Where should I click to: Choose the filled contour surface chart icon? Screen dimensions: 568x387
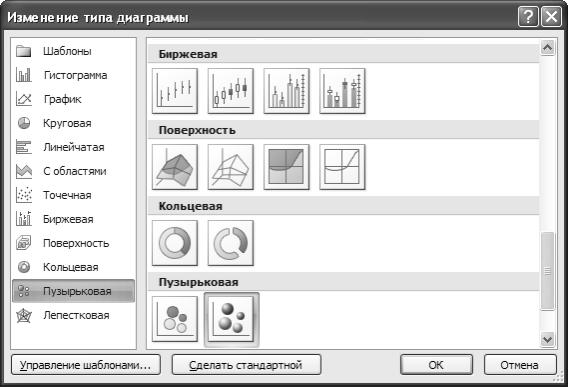287,167
